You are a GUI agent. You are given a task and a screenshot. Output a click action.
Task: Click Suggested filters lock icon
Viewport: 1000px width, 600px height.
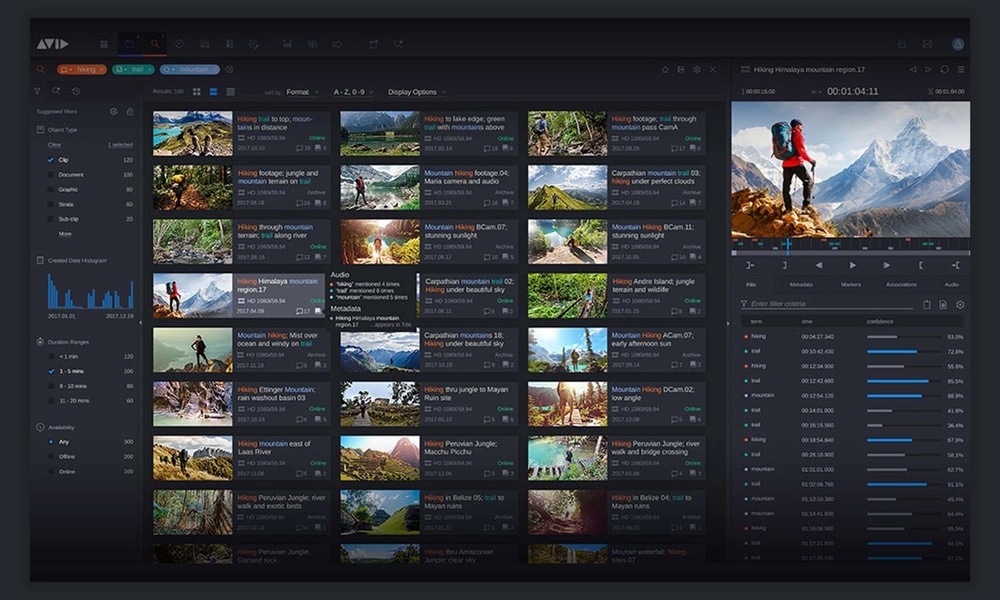coord(129,111)
